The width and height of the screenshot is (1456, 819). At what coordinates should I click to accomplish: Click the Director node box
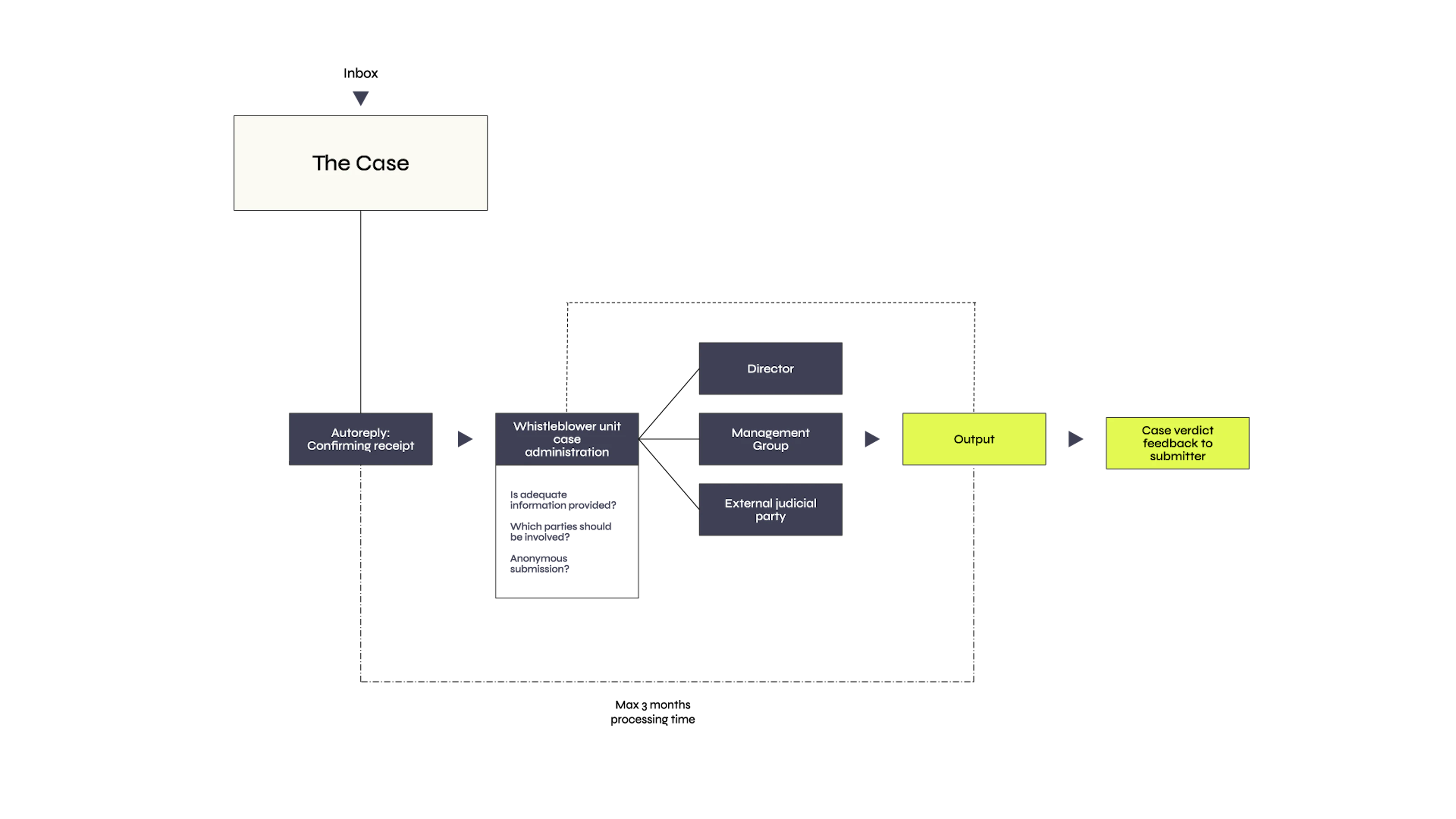[x=770, y=368]
